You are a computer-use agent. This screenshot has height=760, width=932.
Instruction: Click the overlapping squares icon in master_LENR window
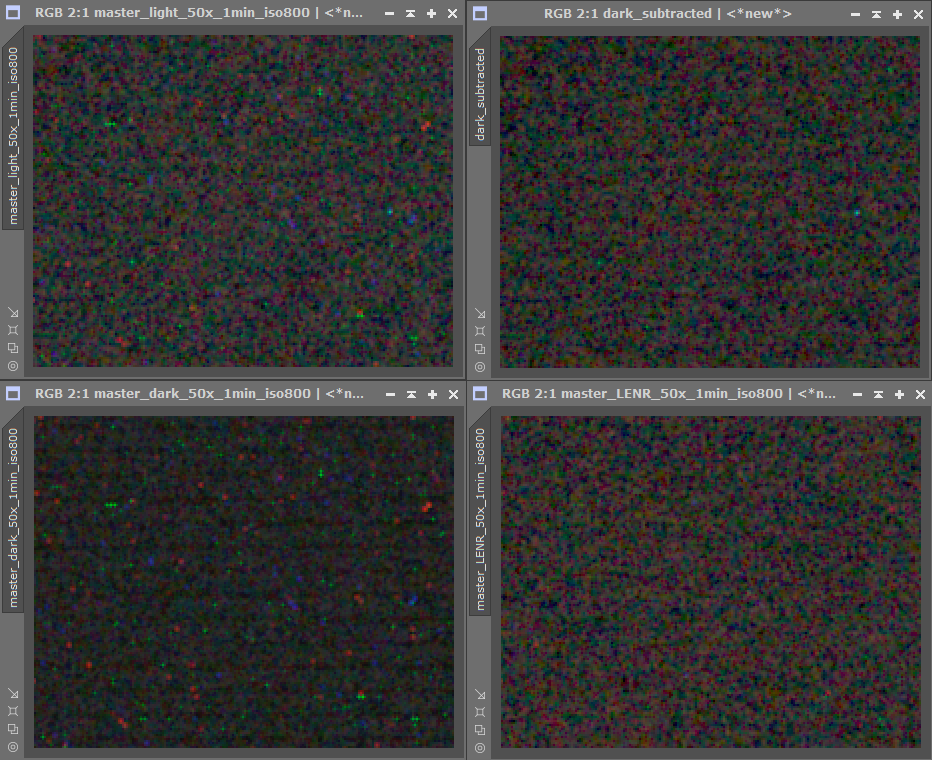[x=480, y=729]
